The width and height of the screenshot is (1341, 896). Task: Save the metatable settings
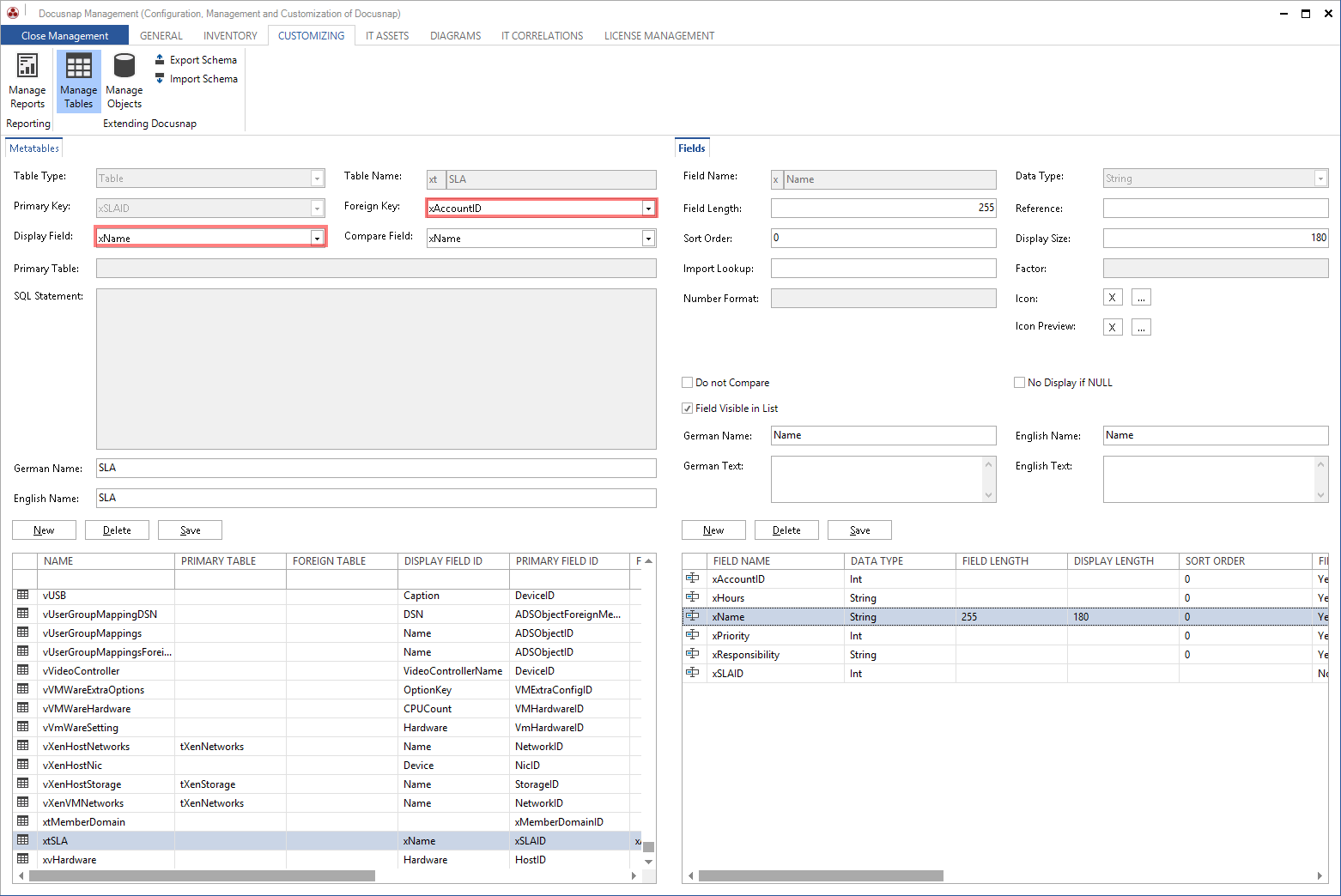190,530
